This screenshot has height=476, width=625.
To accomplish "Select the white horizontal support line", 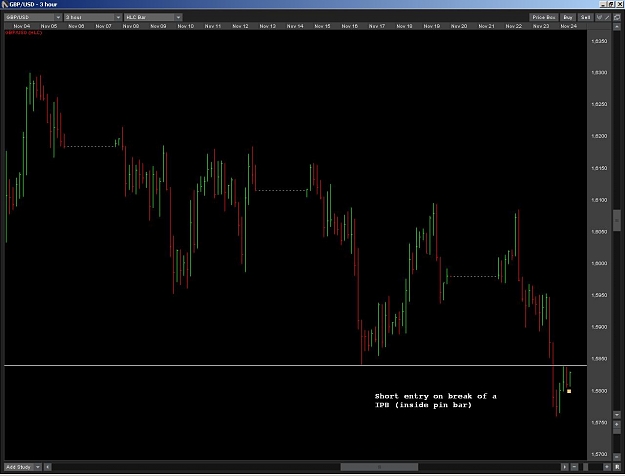I will click(x=295, y=365).
